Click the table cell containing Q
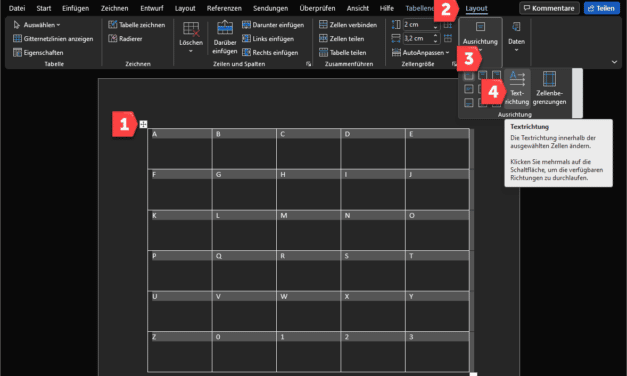Image resolution: width=627 pixels, height=376 pixels. click(x=244, y=271)
